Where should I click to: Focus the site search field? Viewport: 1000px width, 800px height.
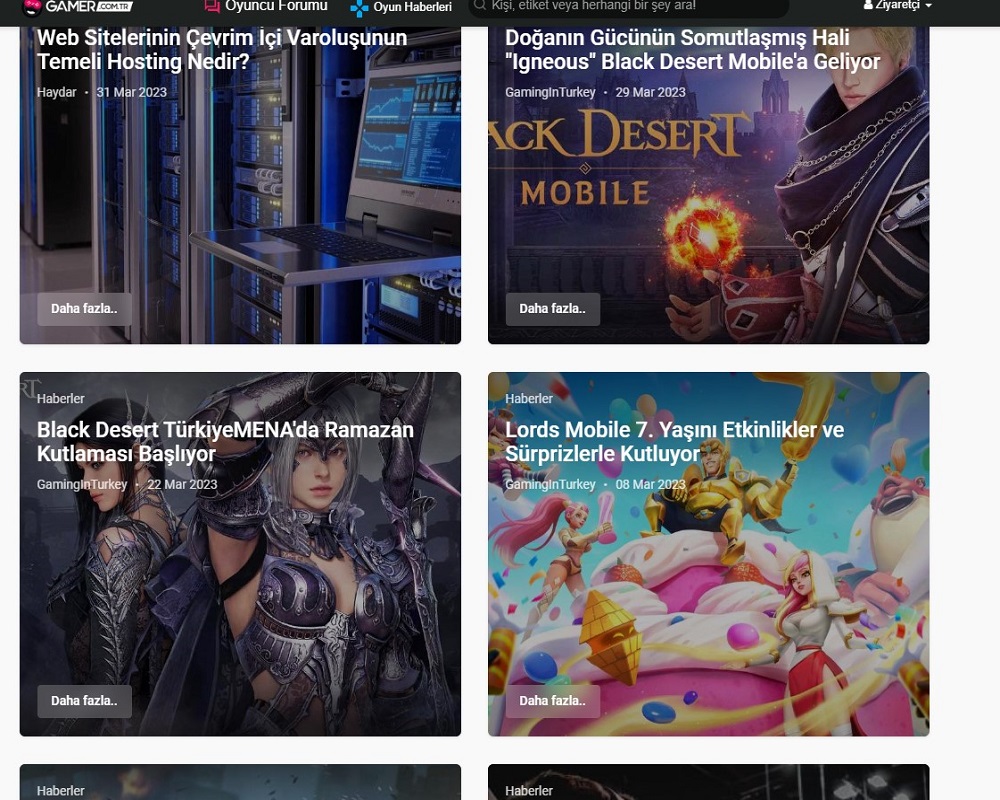629,7
